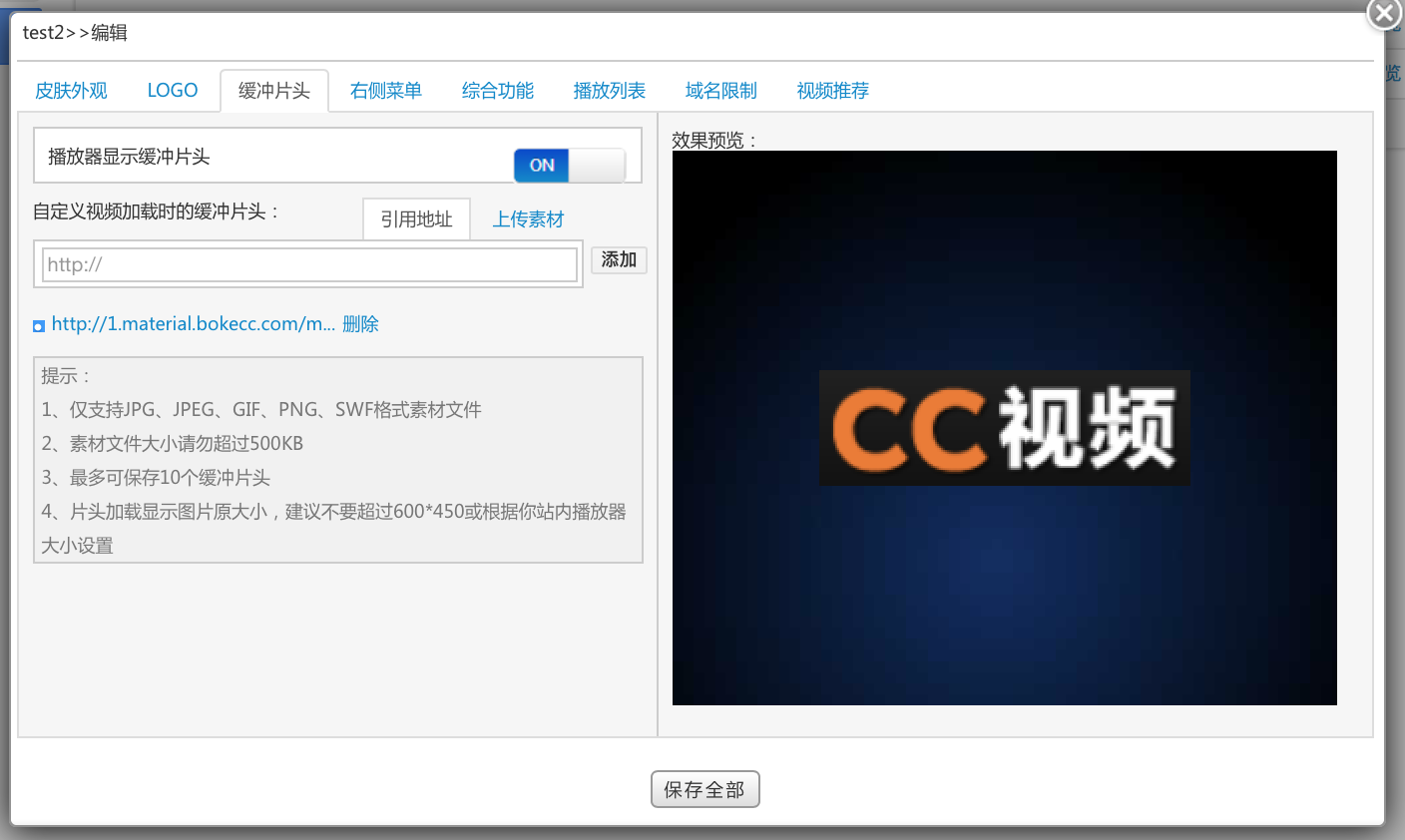This screenshot has width=1405, height=840.
Task: Open the material.bokecc.com link
Action: (x=194, y=324)
